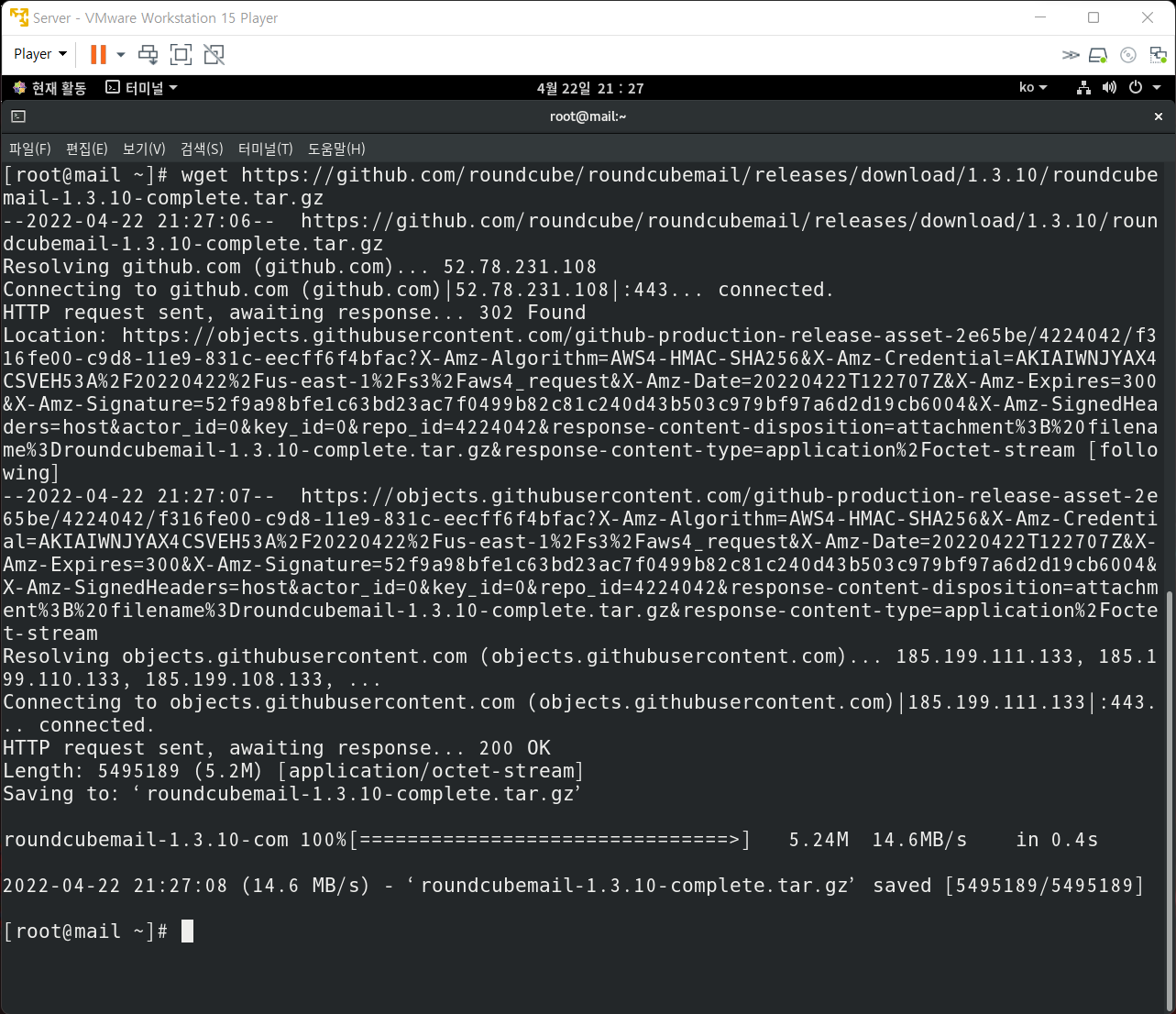Screen dimensions: 1176x1014
Task: Toggle Unity mode icon
Action: [214, 55]
